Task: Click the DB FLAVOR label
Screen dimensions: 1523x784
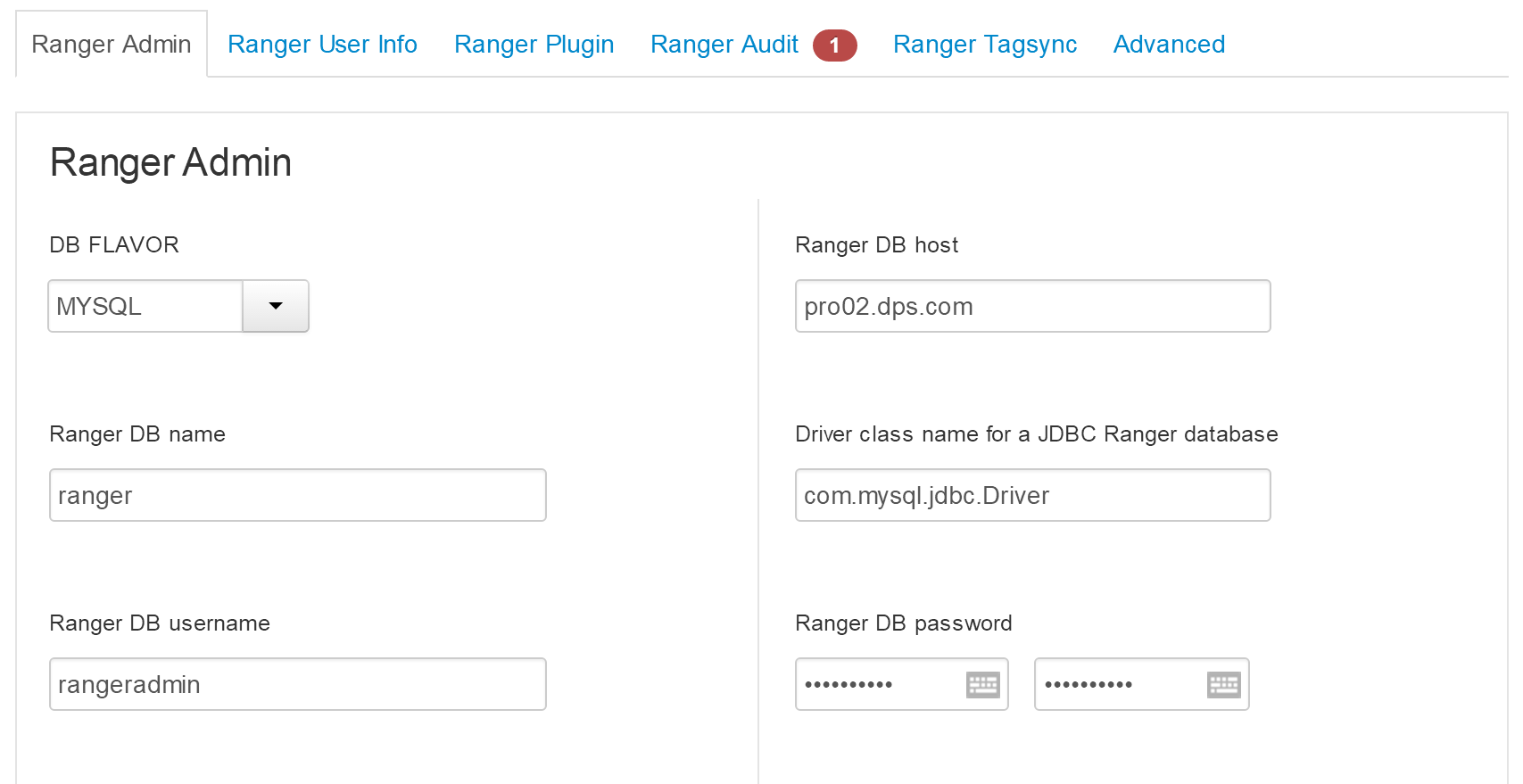Action: [114, 245]
